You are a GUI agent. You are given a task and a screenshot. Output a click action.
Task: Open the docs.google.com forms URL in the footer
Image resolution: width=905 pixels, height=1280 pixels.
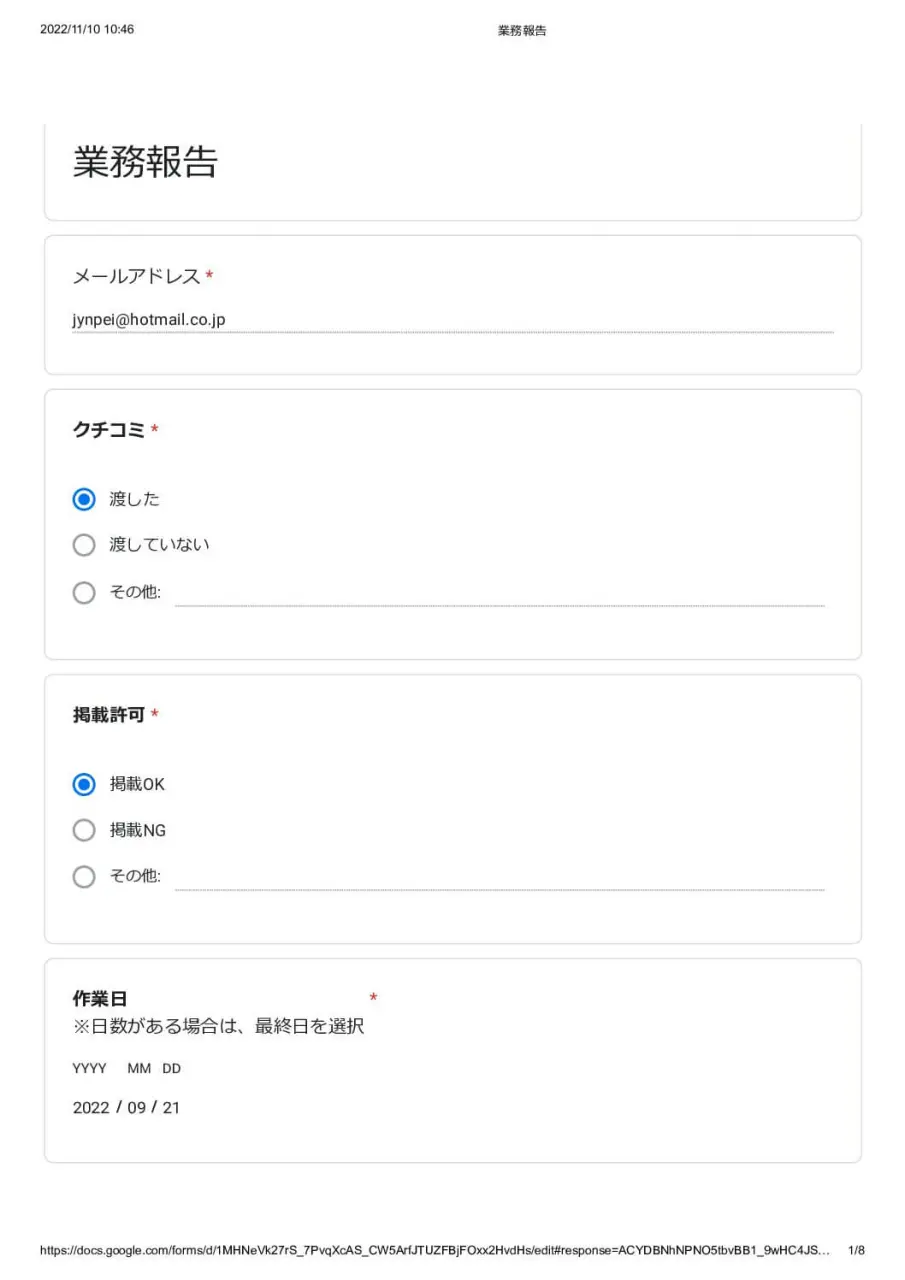[x=433, y=1250]
